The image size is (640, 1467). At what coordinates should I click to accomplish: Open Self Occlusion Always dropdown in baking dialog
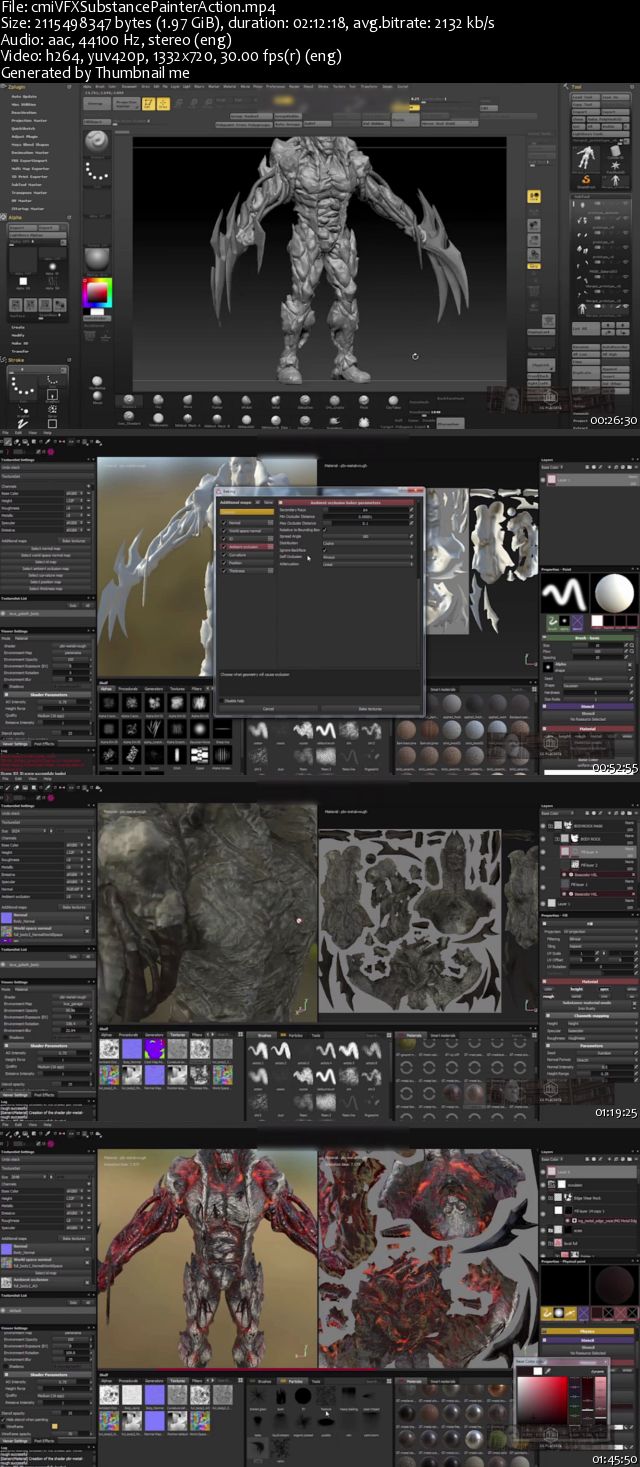point(368,557)
